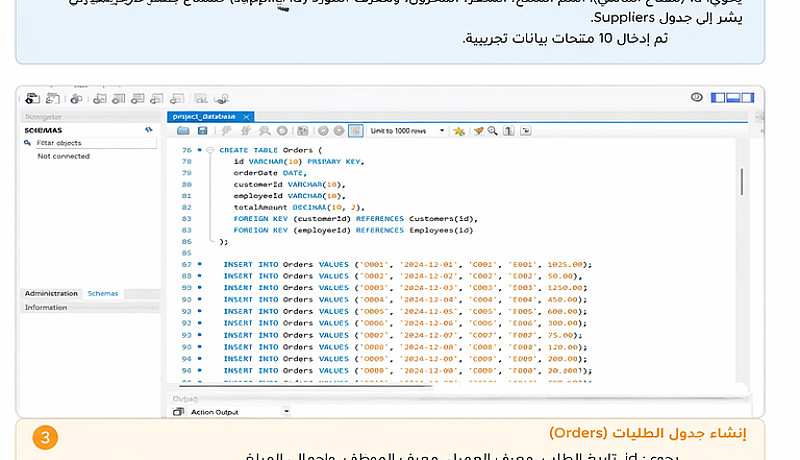800x460 pixels.
Task: Click the find magnifier icon in editor toolbar
Action: pyautogui.click(x=492, y=131)
